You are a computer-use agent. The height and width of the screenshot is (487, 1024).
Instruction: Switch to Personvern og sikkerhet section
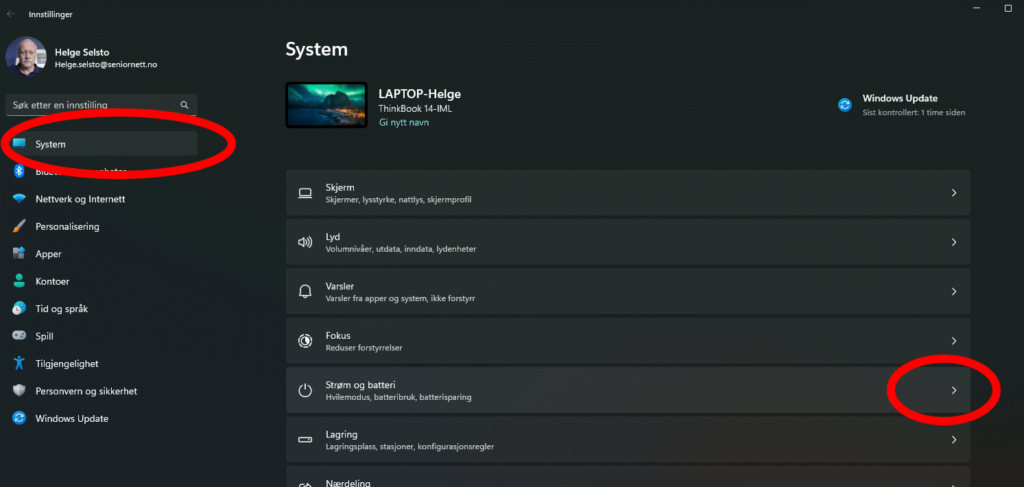(86, 391)
